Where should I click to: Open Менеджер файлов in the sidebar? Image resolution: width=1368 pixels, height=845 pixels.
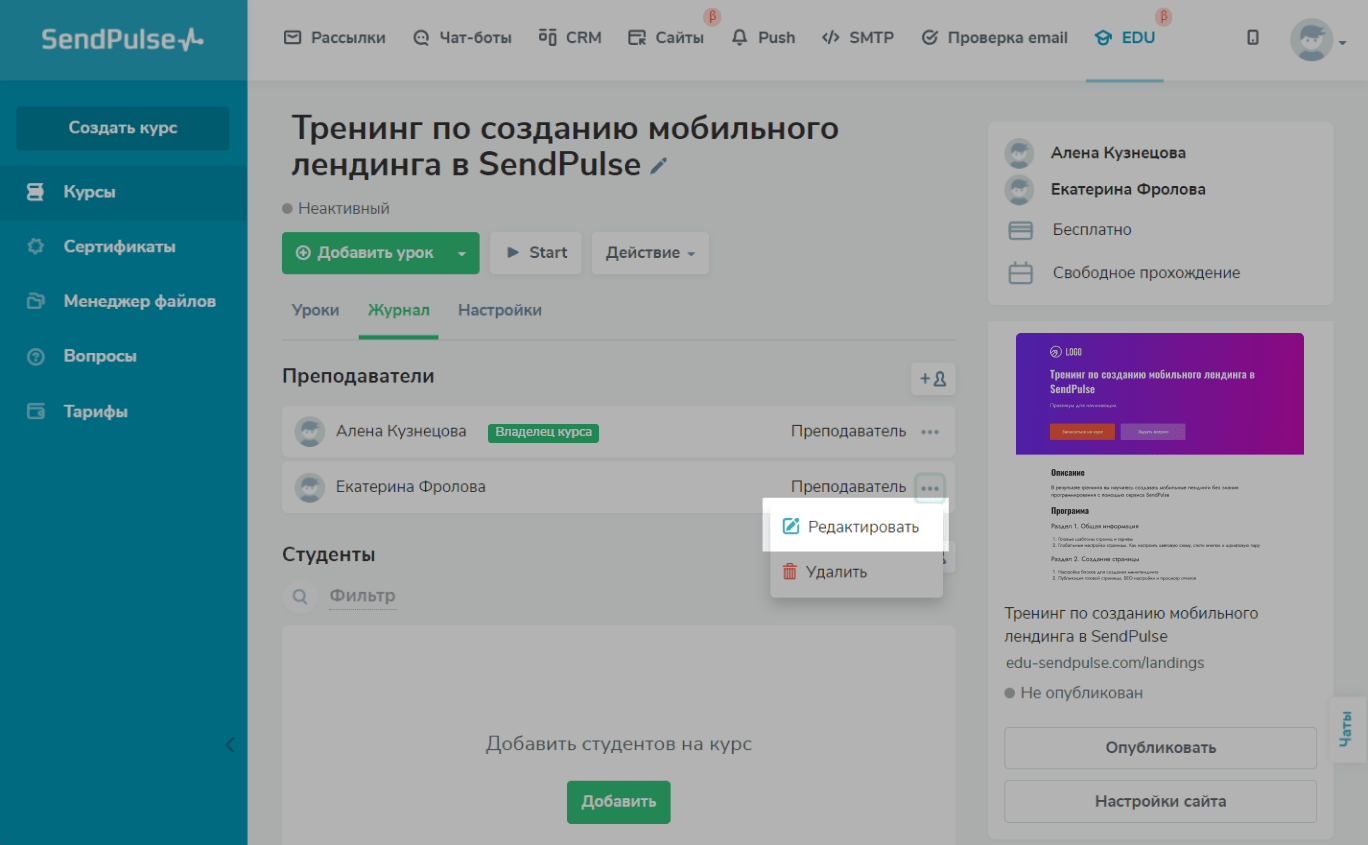pos(123,301)
